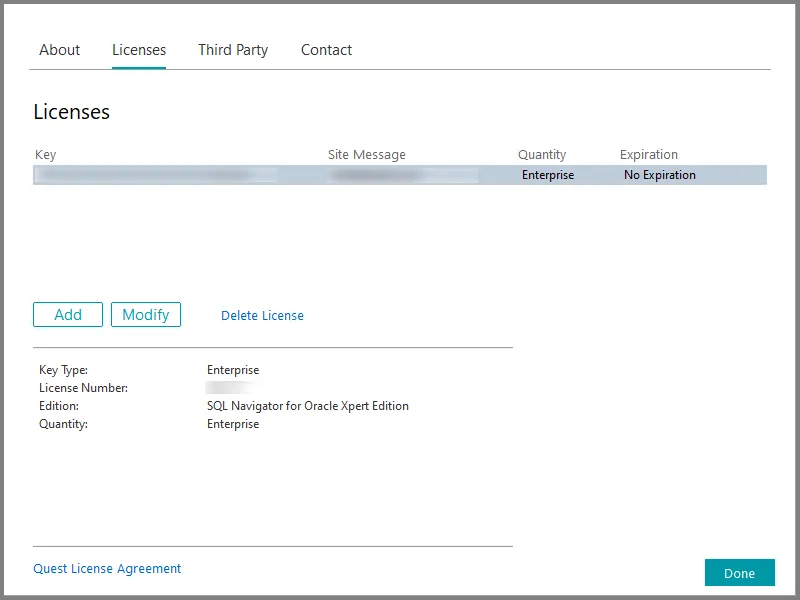Click the Delete License link

(262, 316)
